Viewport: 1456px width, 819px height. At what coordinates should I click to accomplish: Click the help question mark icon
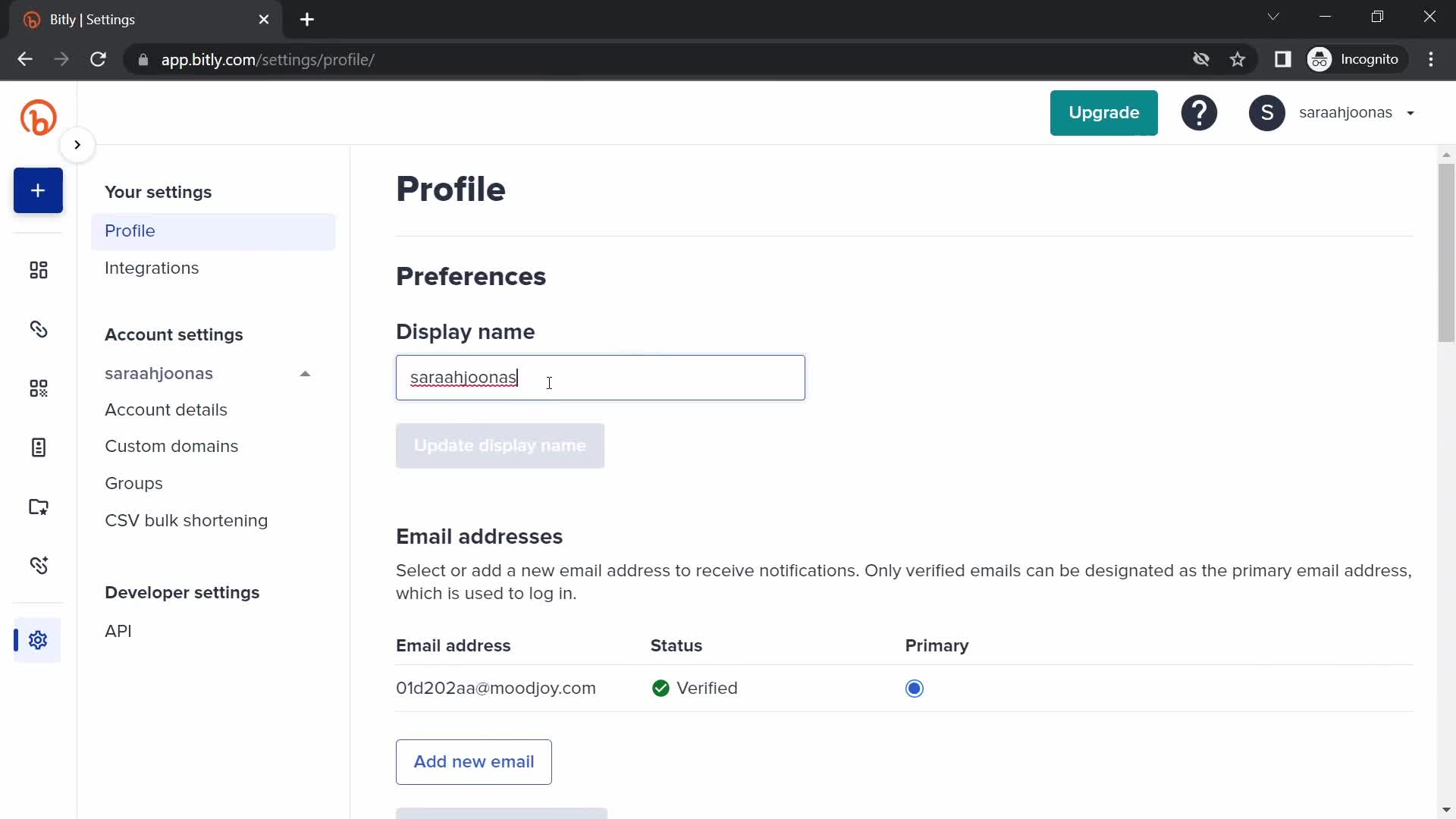tap(1199, 113)
